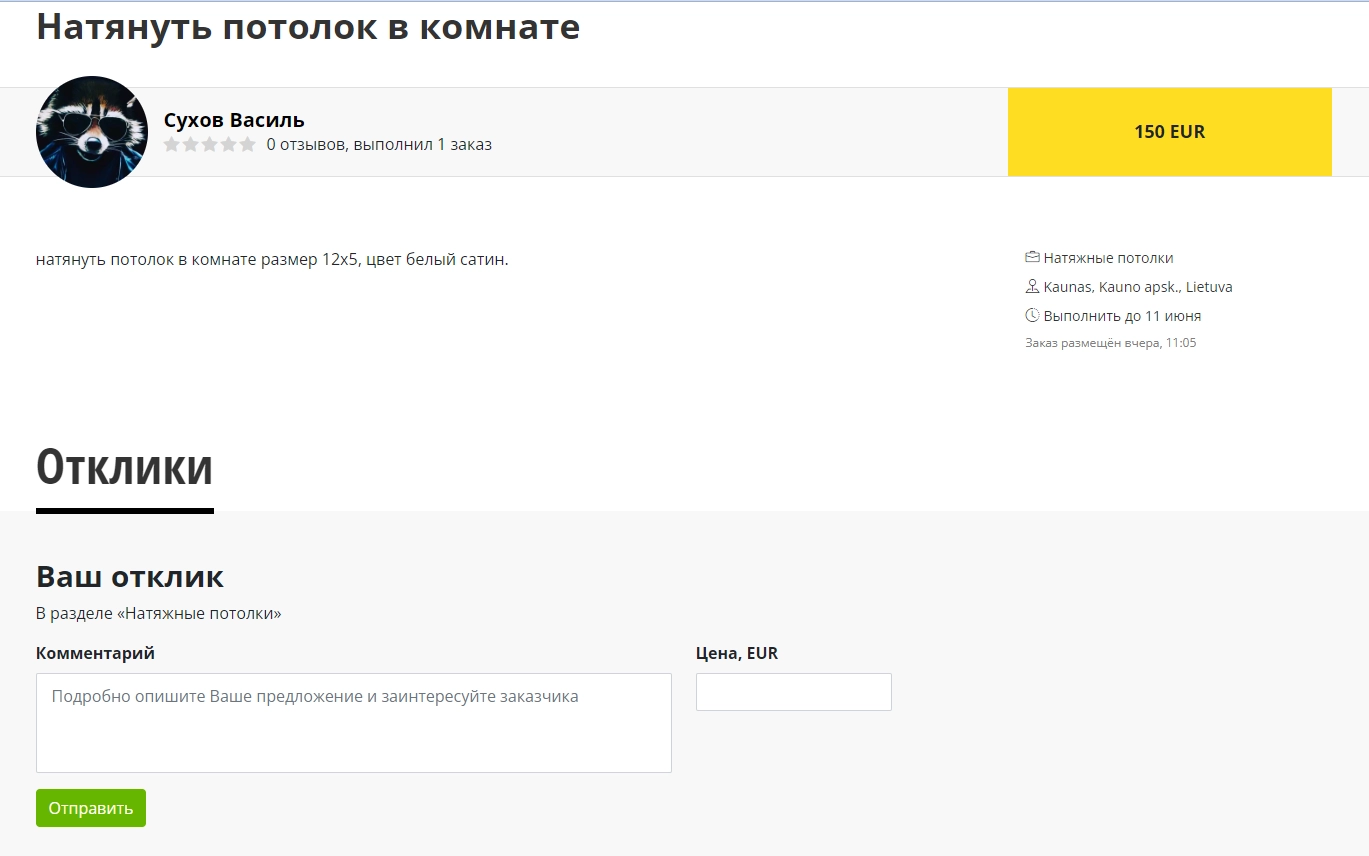This screenshot has height=856, width=1369.
Task: Select the third rating star
Action: 210,145
